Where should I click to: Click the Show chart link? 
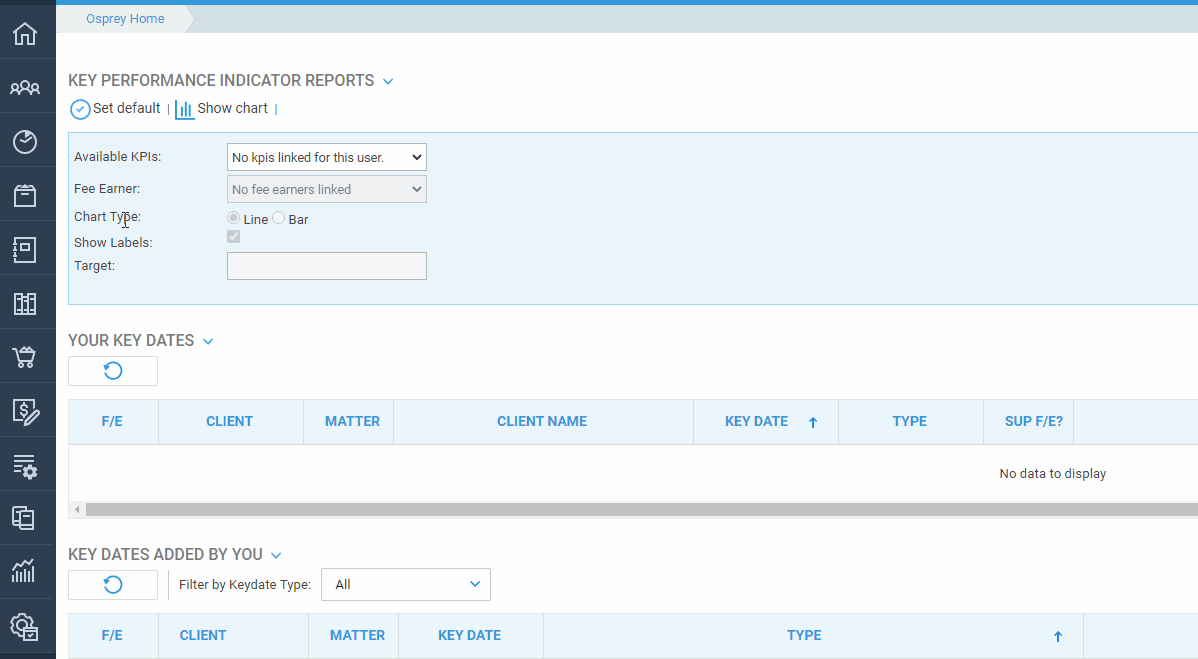pyautogui.click(x=232, y=108)
